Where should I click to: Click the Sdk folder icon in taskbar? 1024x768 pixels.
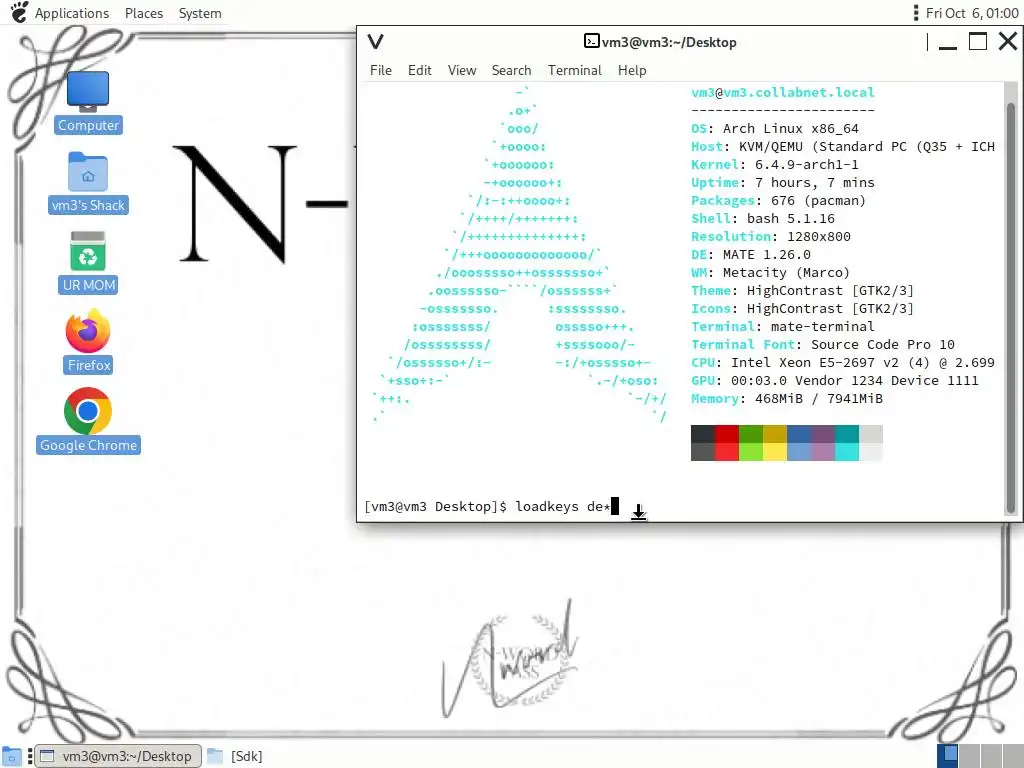(x=215, y=756)
